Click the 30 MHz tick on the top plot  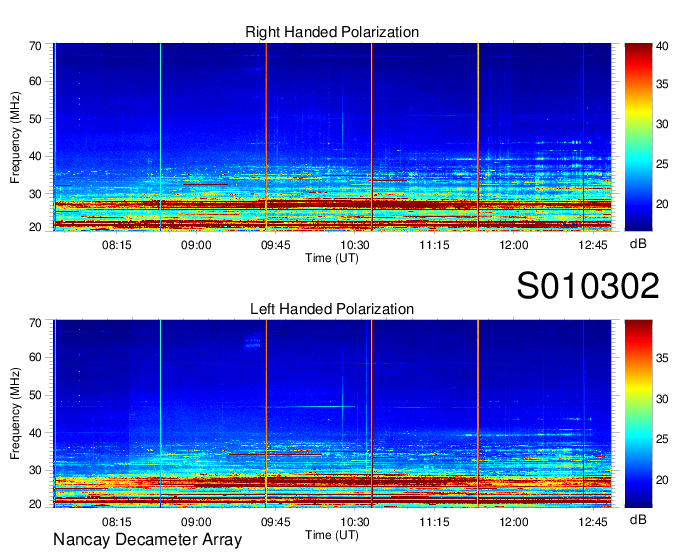(x=35, y=194)
